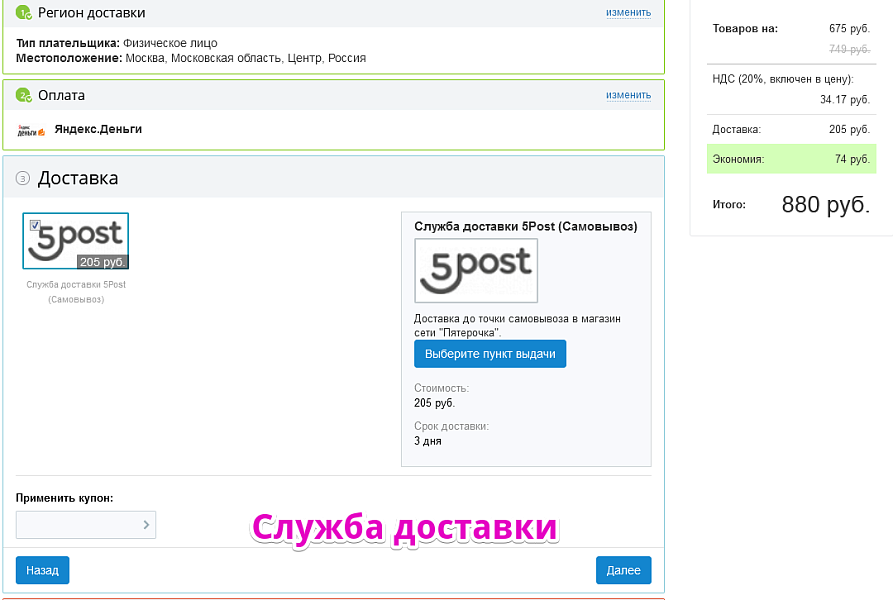The width and height of the screenshot is (893, 600).
Task: Click the green Экономия row in summary
Action: pyautogui.click(x=791, y=158)
